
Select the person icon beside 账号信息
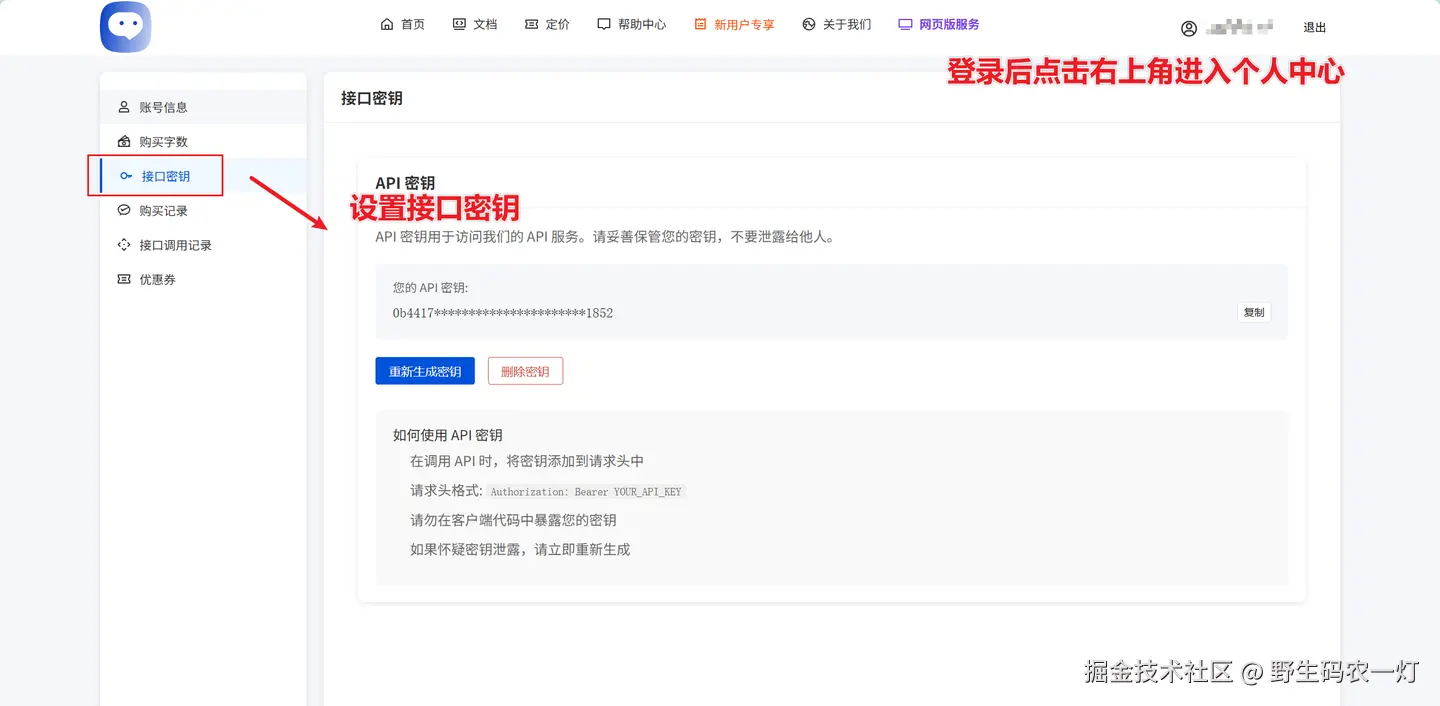pos(122,106)
